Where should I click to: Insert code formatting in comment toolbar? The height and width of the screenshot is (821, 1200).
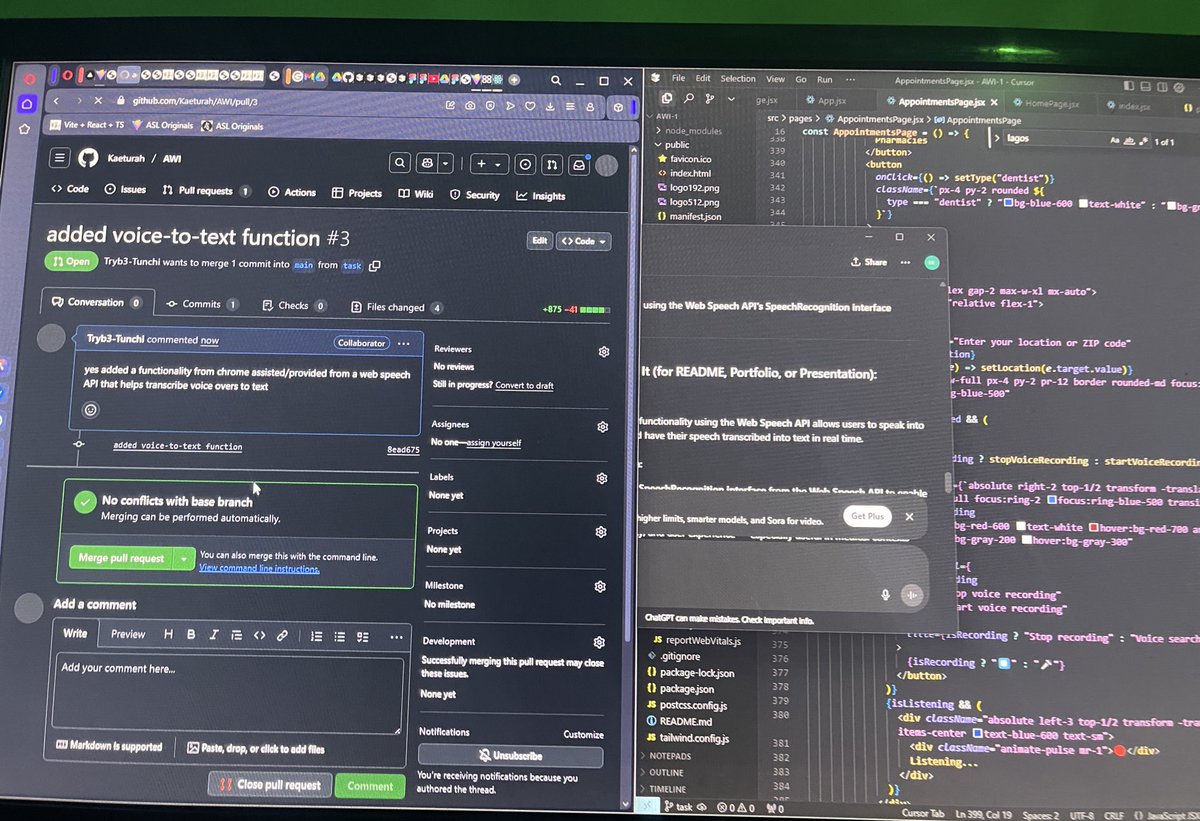click(x=259, y=635)
